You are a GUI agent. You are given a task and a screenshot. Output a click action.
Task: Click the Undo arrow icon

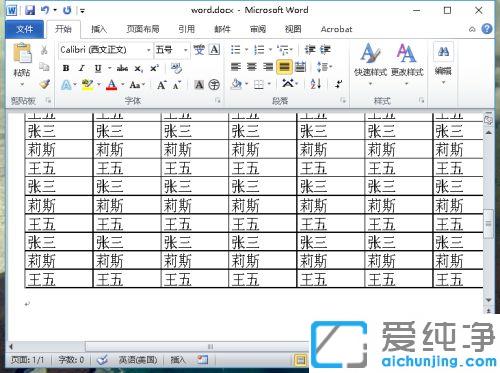(x=45, y=10)
